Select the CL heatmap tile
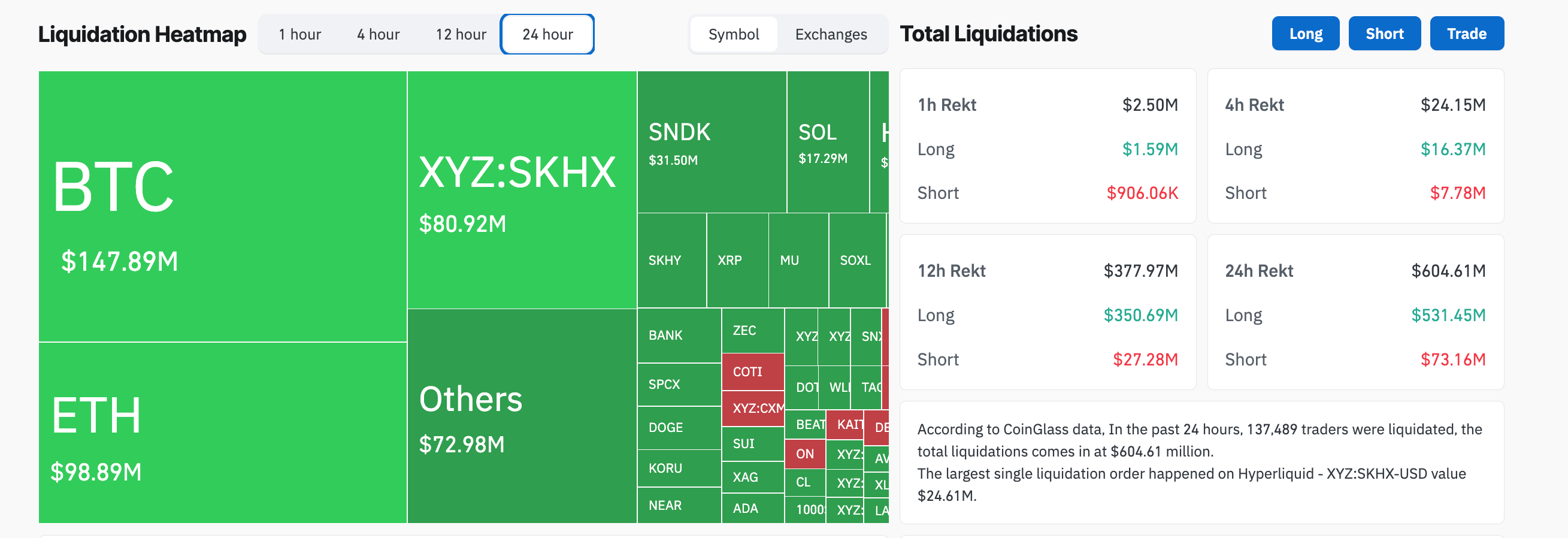This screenshot has height=538, width=1568. click(x=805, y=483)
